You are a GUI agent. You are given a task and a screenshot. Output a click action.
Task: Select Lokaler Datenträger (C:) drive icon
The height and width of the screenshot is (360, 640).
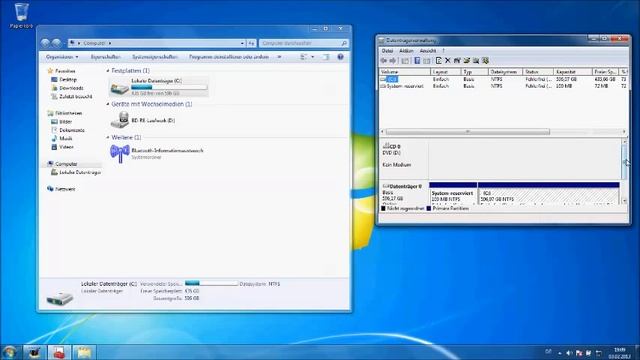tap(120, 87)
